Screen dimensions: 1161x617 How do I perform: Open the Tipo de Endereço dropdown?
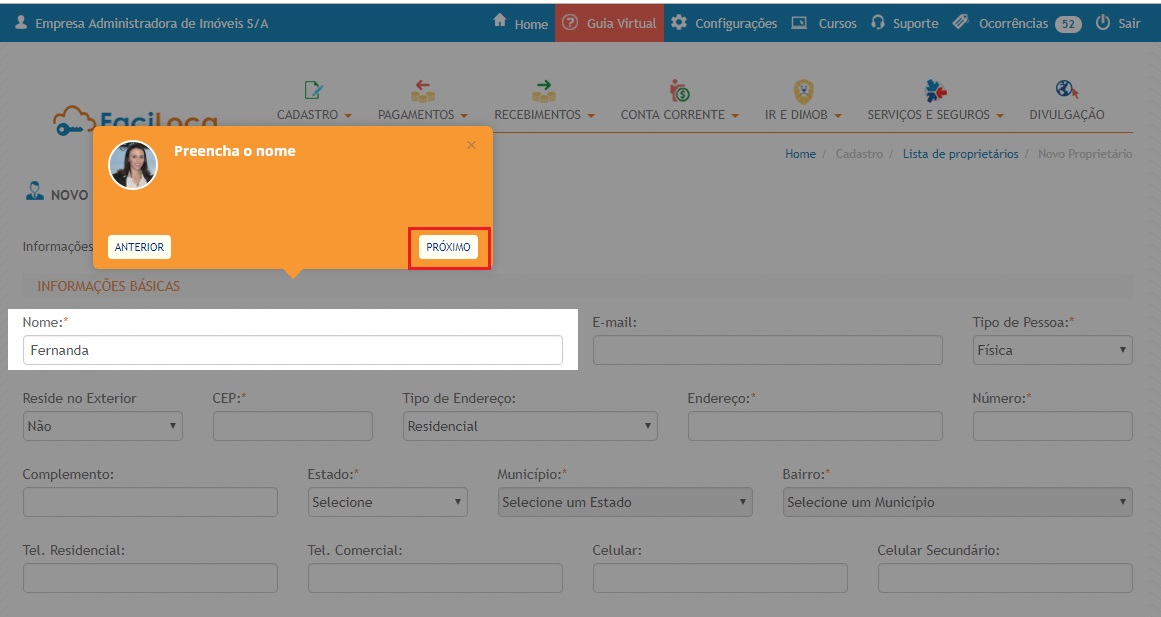pyautogui.click(x=530, y=426)
